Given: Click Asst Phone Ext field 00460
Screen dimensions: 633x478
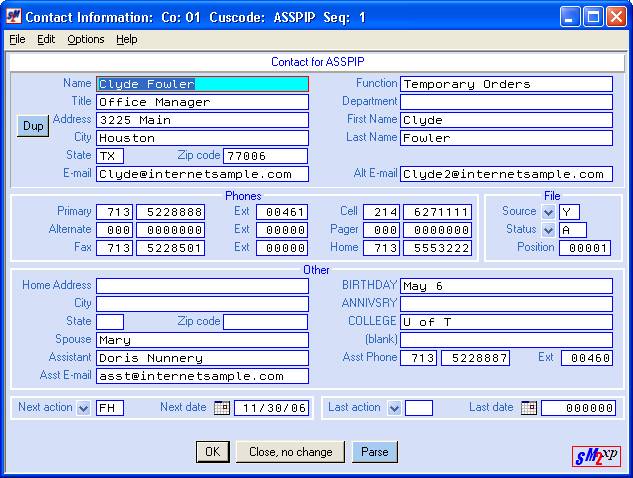Looking at the screenshot, I should tap(587, 358).
